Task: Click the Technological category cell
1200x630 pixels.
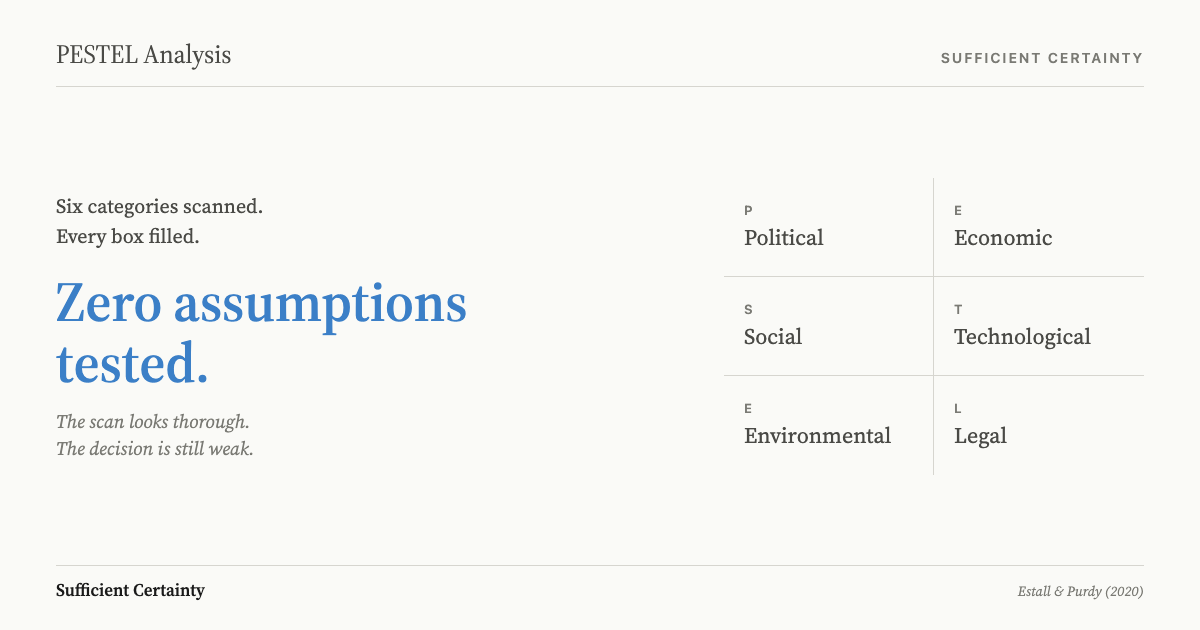Action: 1039,326
